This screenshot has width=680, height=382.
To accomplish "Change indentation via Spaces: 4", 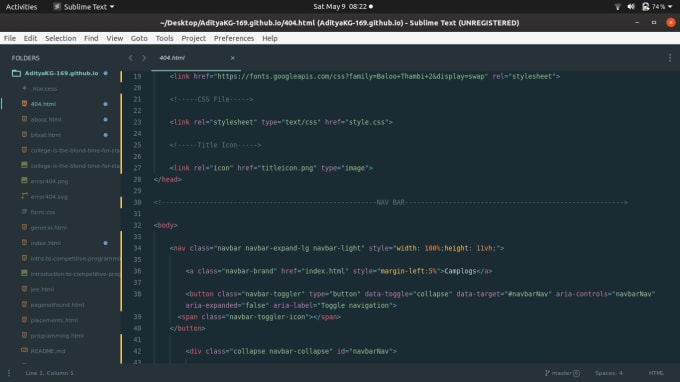I will pyautogui.click(x=608, y=373).
